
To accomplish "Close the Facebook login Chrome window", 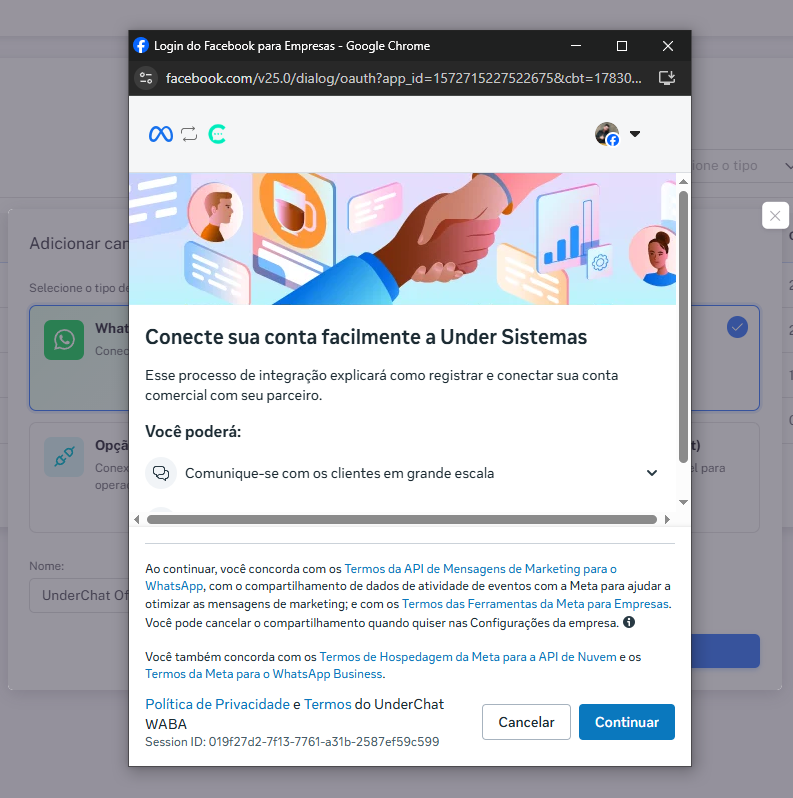I will point(668,46).
